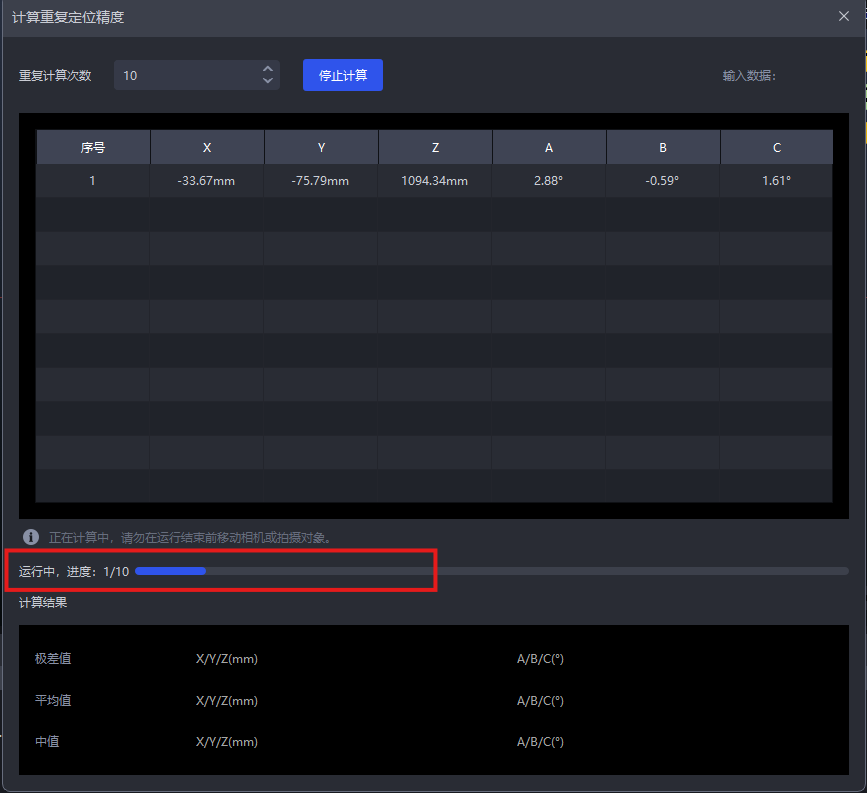Click the 极差值 result row label
The width and height of the screenshot is (867, 793).
point(53,658)
